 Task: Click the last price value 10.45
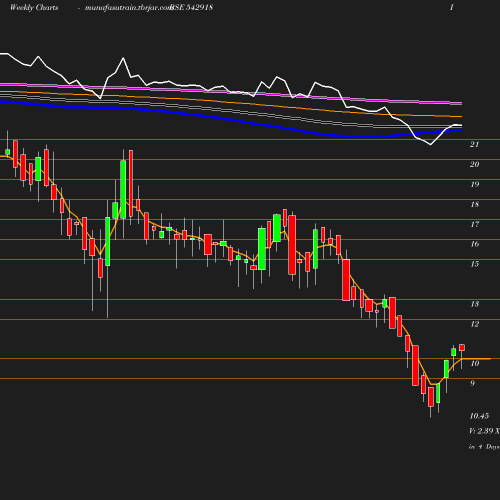coord(479,416)
